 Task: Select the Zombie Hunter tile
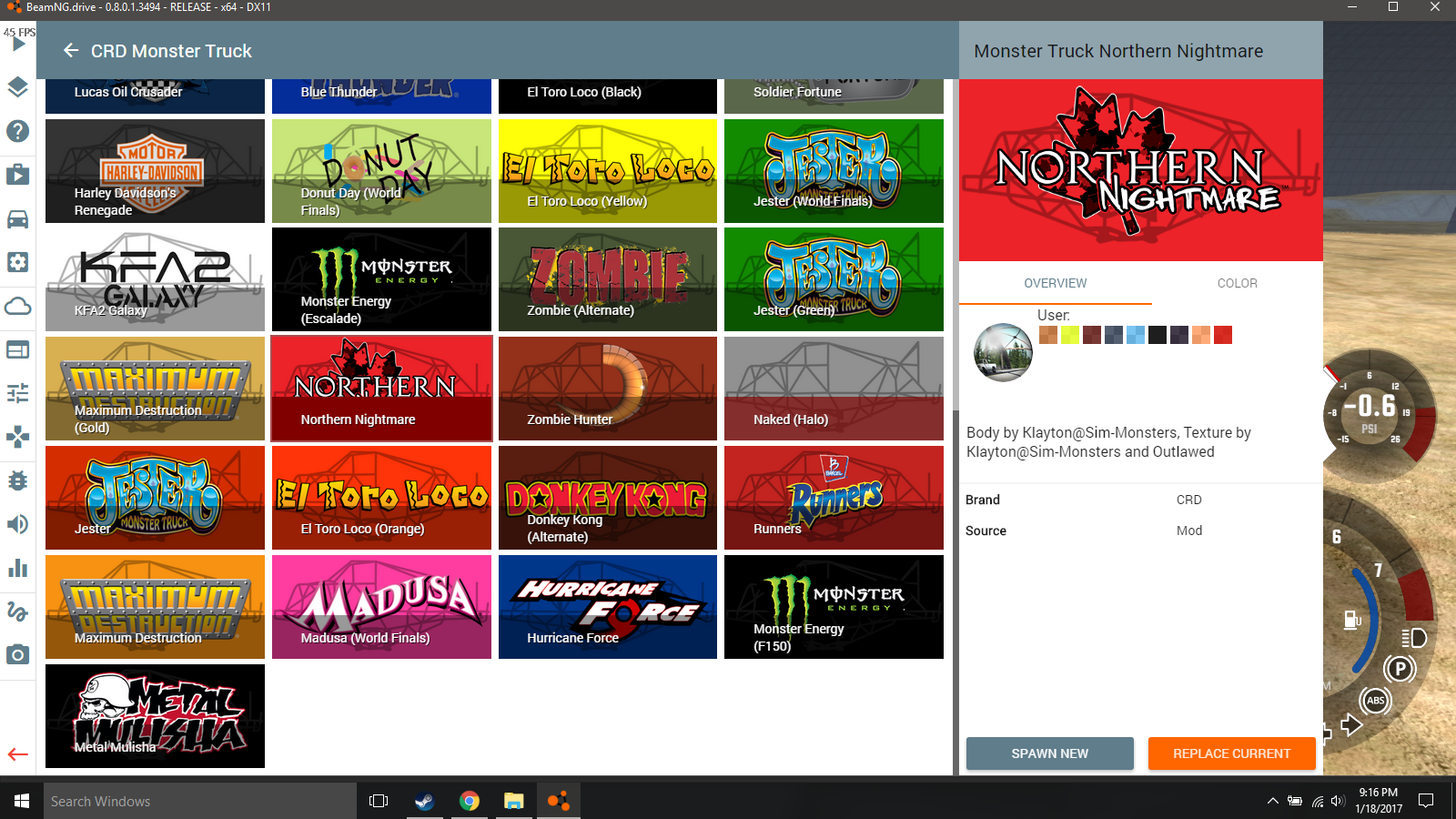(x=608, y=389)
